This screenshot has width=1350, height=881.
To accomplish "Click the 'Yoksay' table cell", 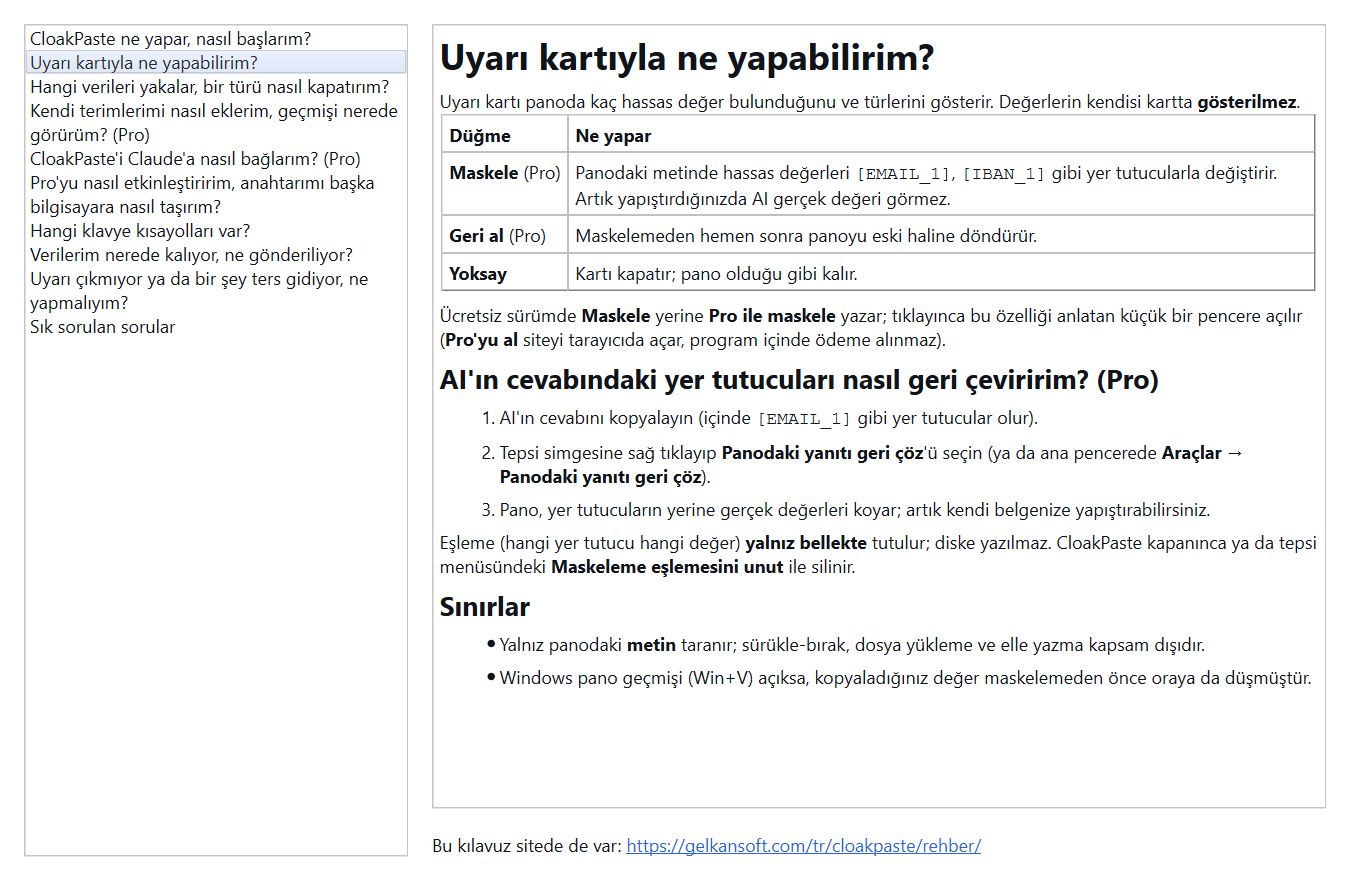I will [504, 273].
